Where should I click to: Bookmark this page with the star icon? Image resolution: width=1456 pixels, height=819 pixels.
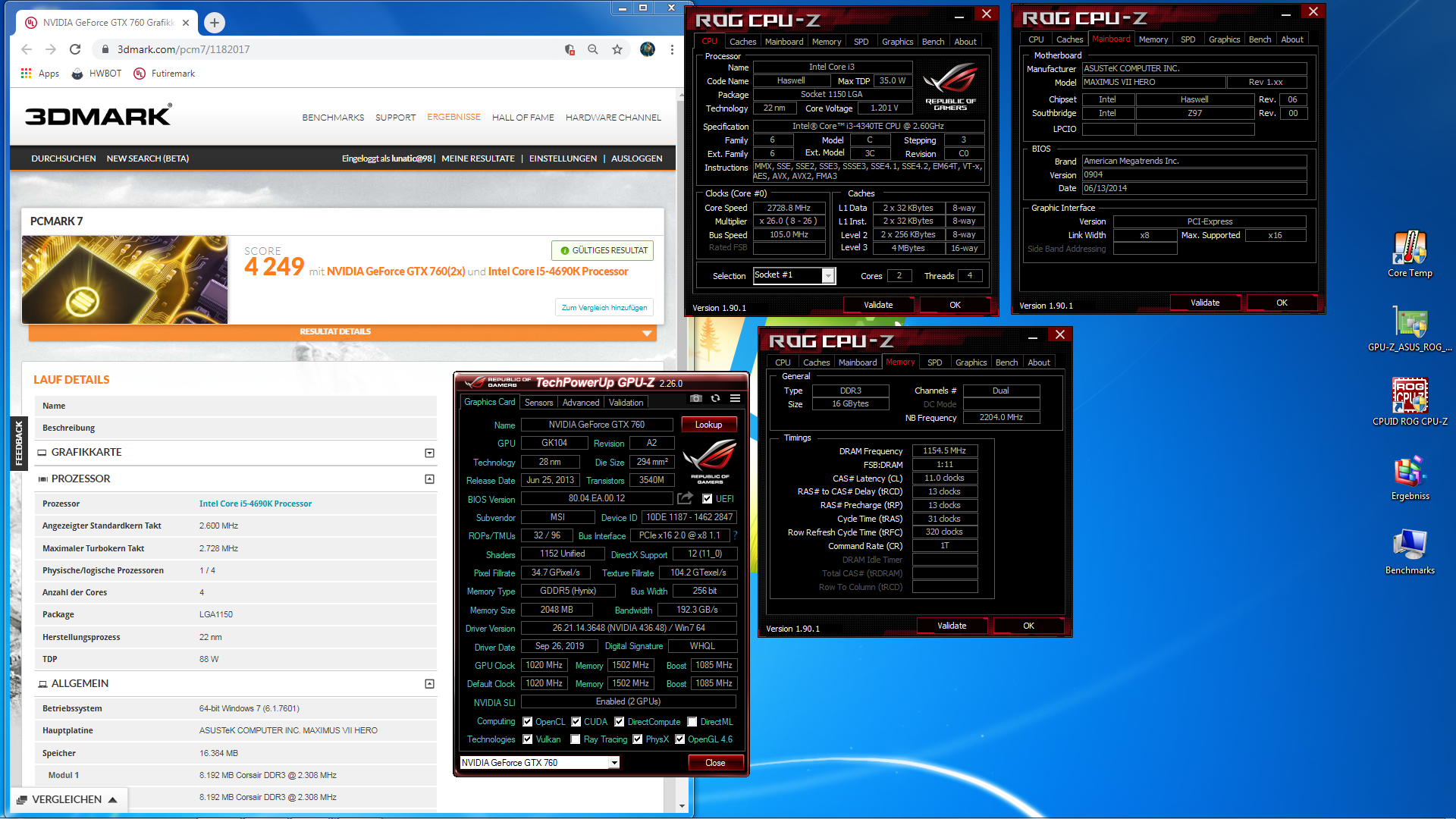[617, 49]
